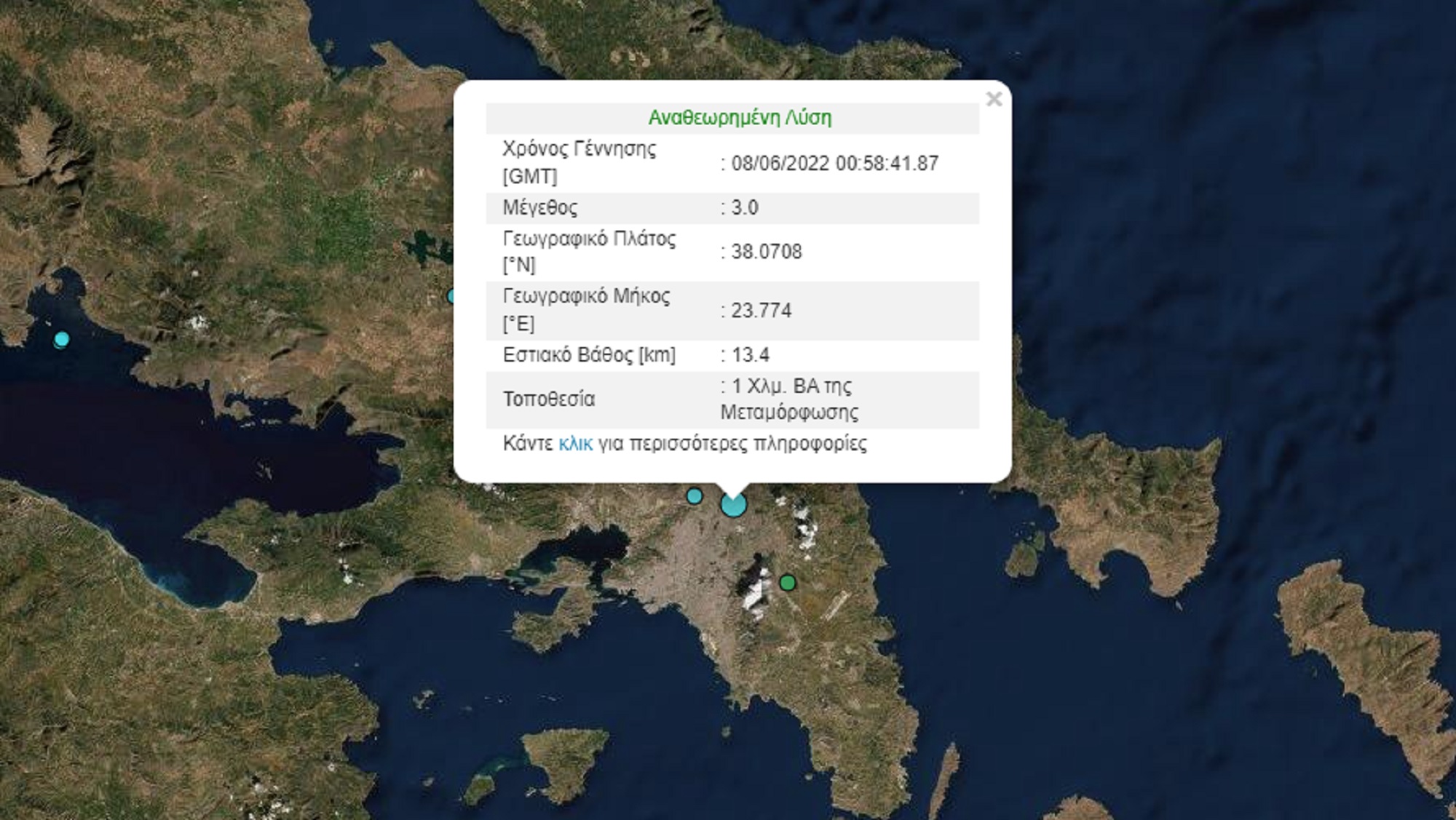Viewport: 1456px width, 820px height.
Task: Select the magnitude value 3.0
Action: click(744, 208)
